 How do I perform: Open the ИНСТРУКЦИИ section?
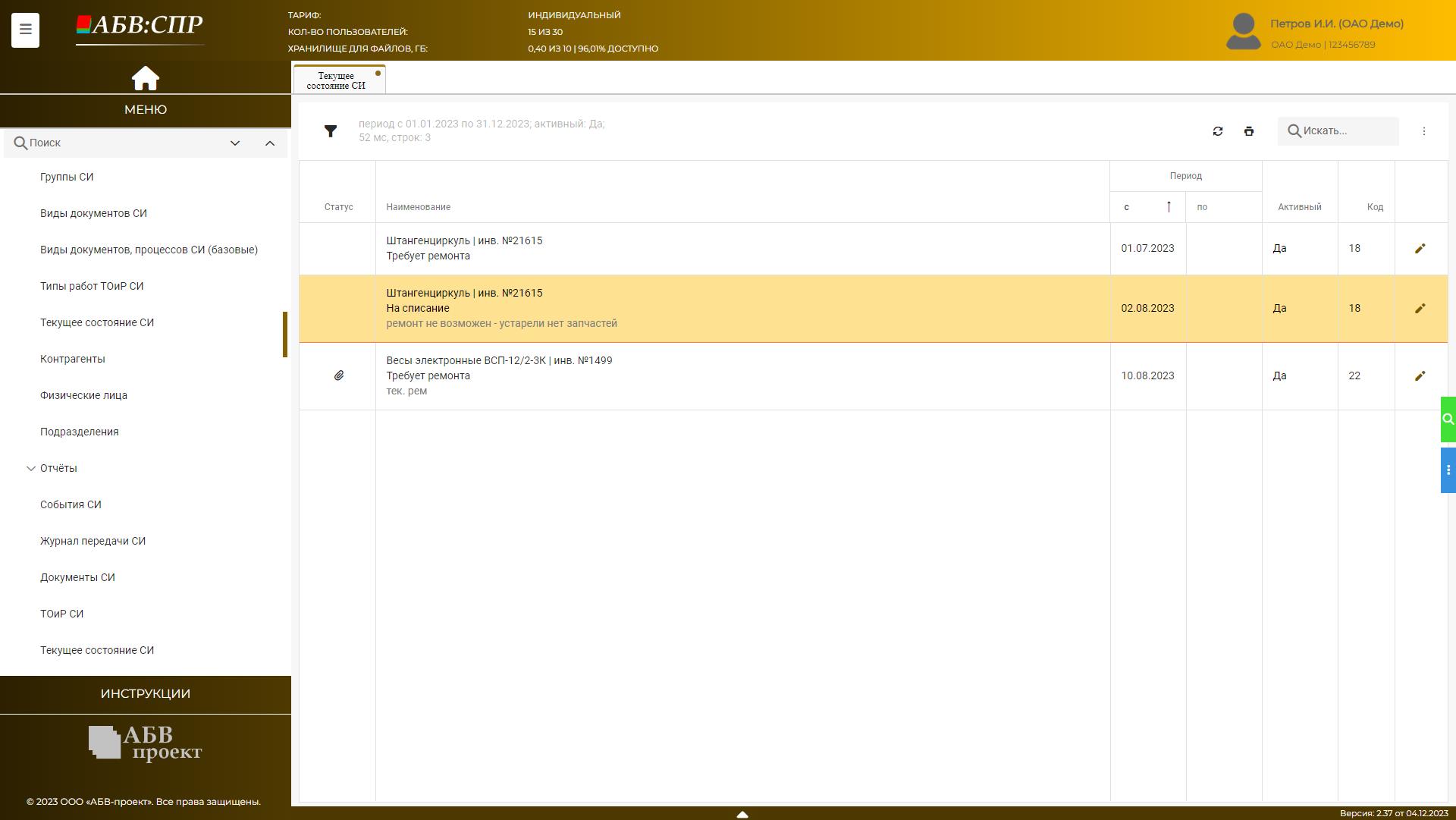[145, 694]
